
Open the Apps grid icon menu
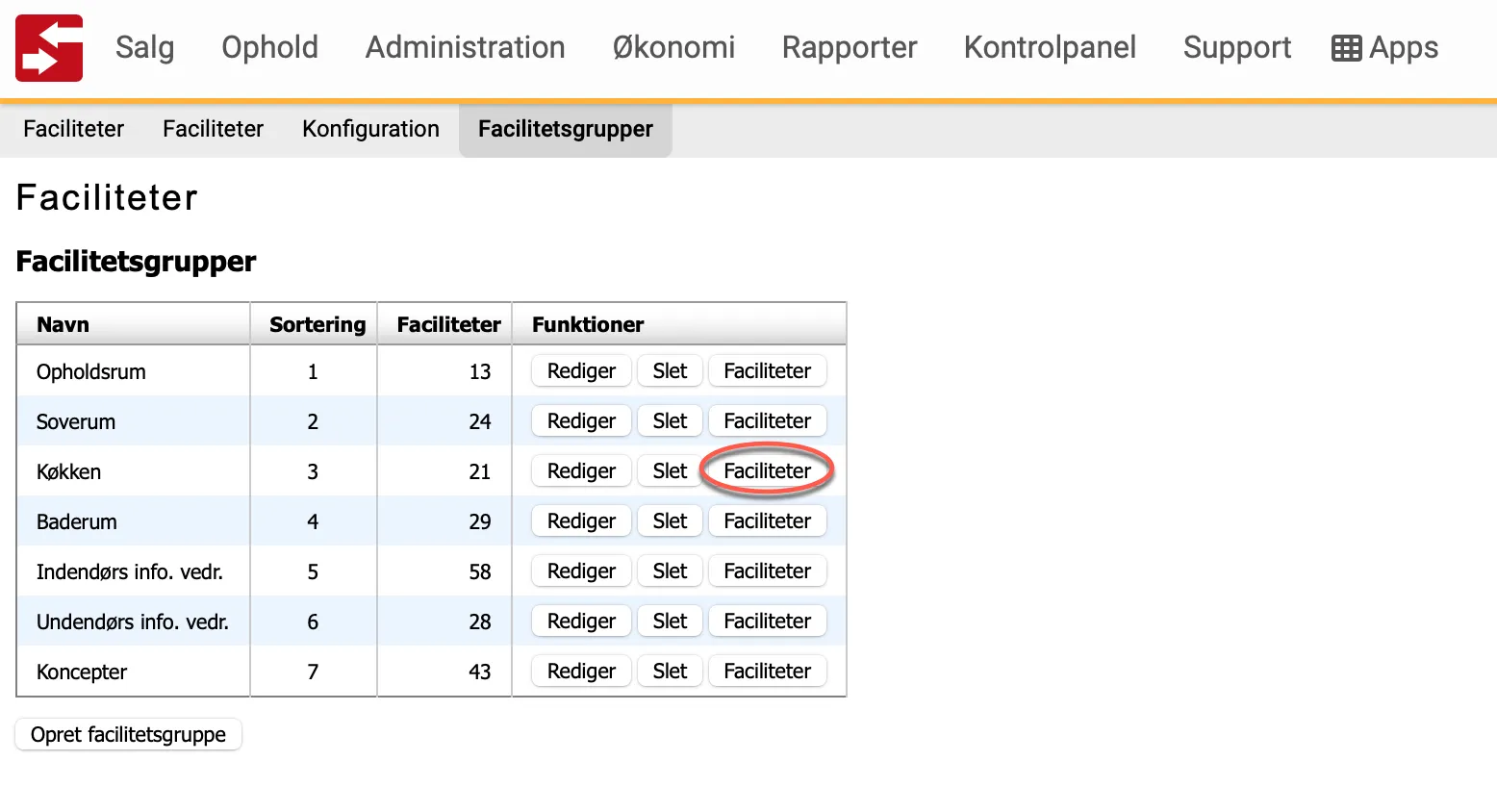coord(1383,47)
